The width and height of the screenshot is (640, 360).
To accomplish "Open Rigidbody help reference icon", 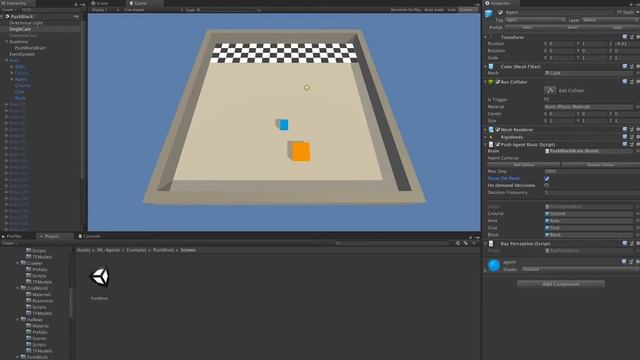I will point(624,137).
